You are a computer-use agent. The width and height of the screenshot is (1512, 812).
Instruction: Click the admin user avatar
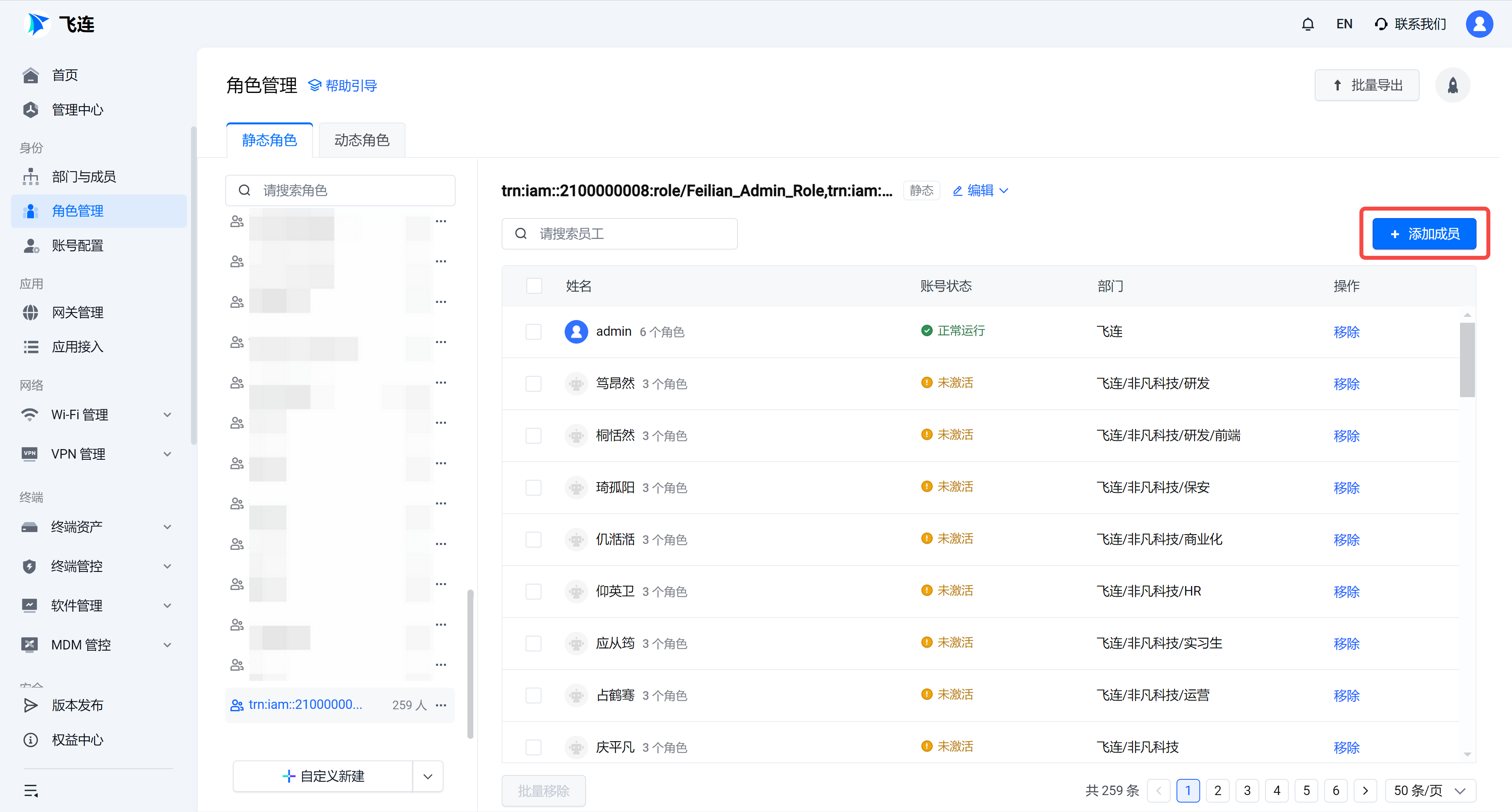576,331
